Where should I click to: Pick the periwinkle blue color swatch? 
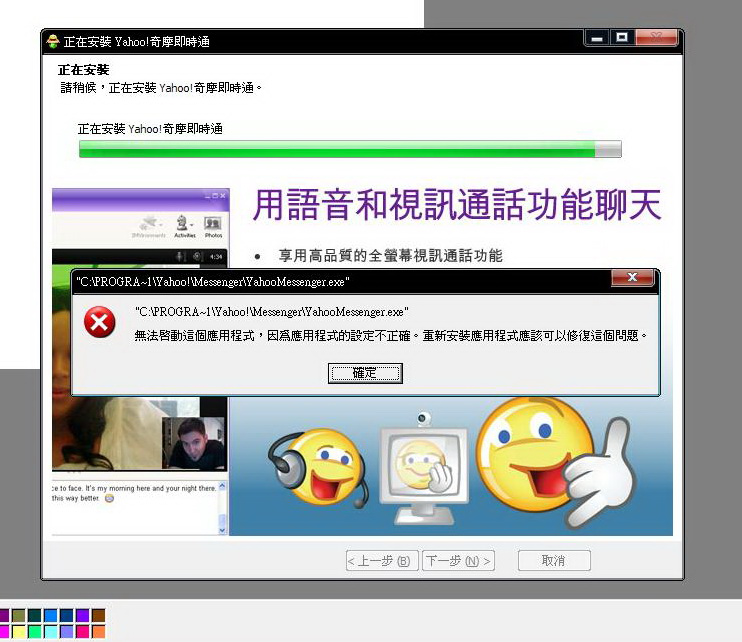67,632
